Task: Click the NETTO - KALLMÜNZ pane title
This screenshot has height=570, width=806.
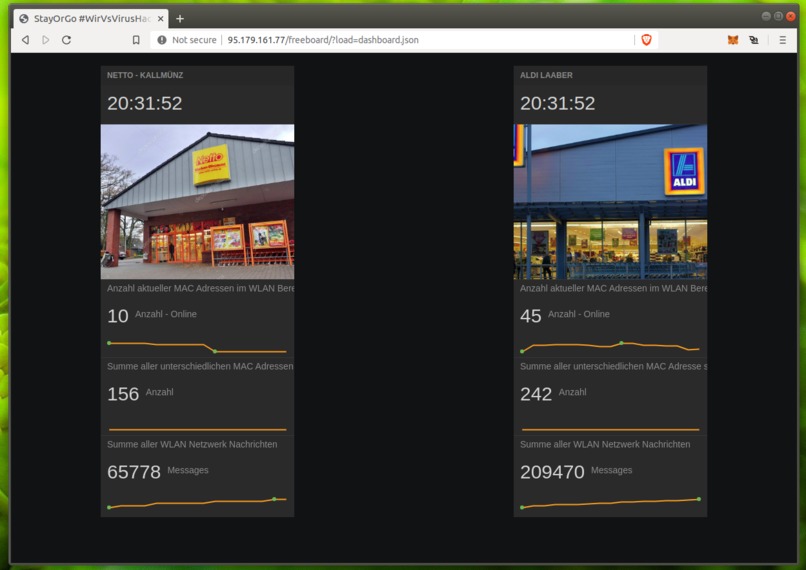Action: pyautogui.click(x=145, y=75)
